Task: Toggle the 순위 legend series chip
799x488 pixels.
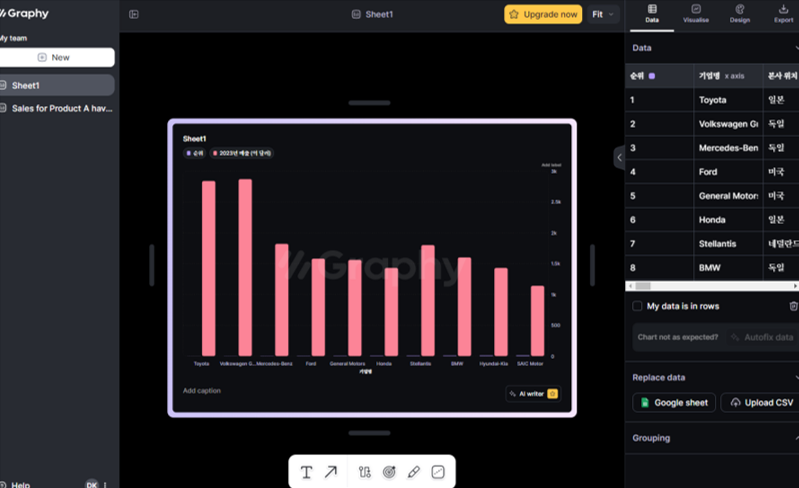Action: point(195,153)
